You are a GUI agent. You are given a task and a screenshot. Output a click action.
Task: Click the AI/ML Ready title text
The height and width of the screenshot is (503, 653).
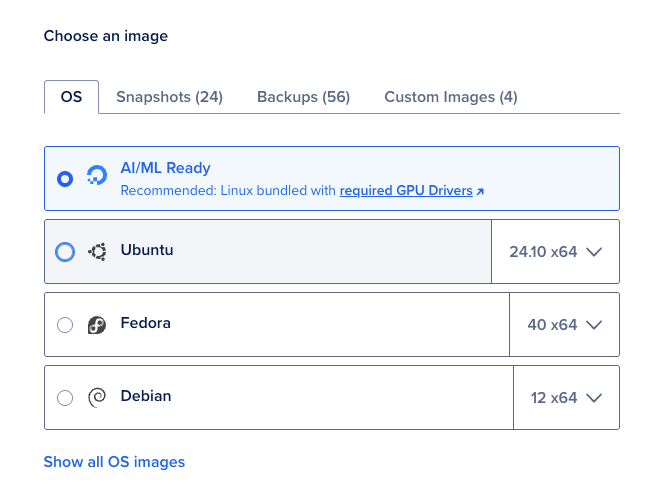tap(165, 168)
